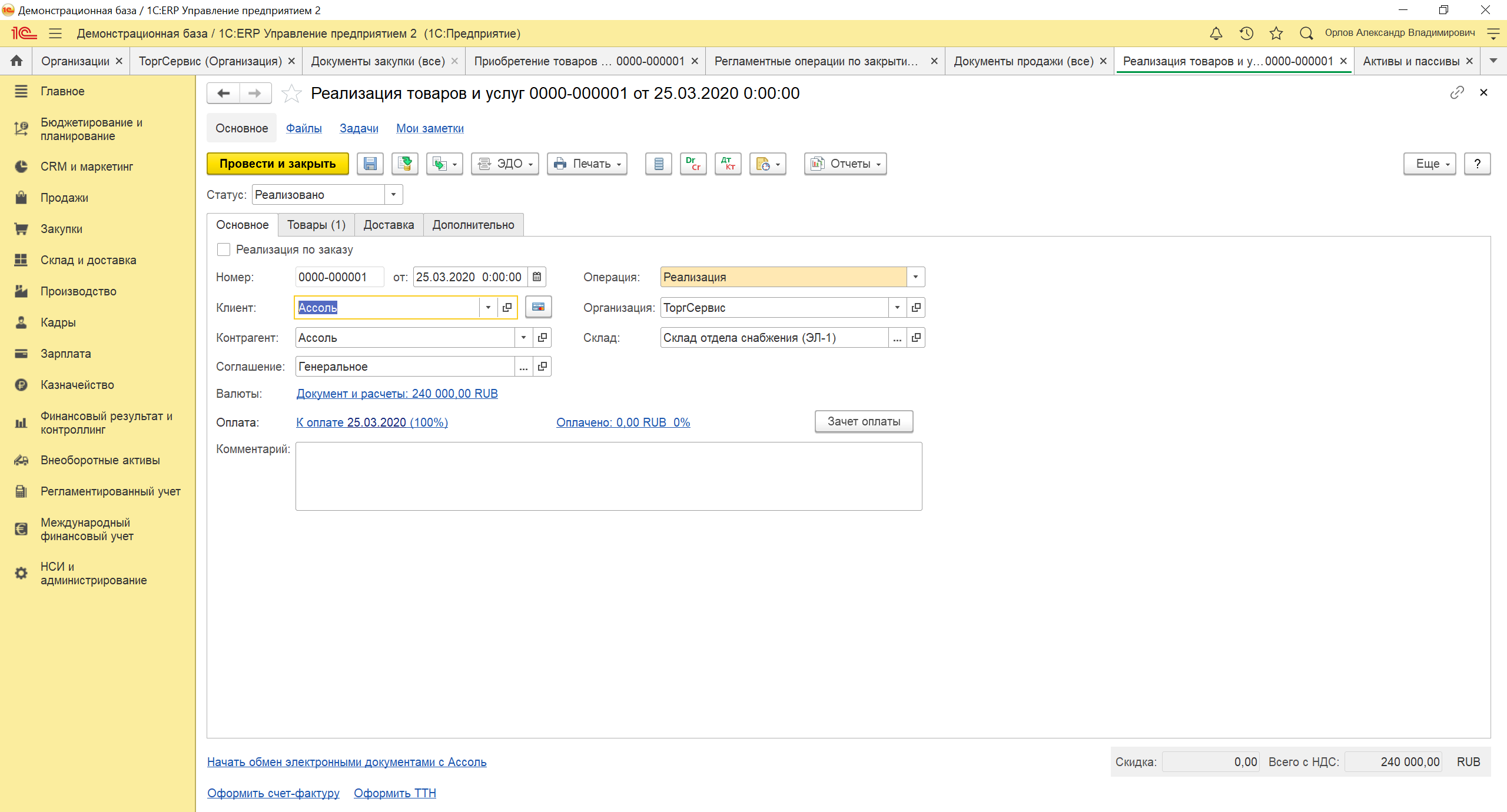Close the Документы закупки (все) tab
1507x812 pixels.
tap(454, 61)
